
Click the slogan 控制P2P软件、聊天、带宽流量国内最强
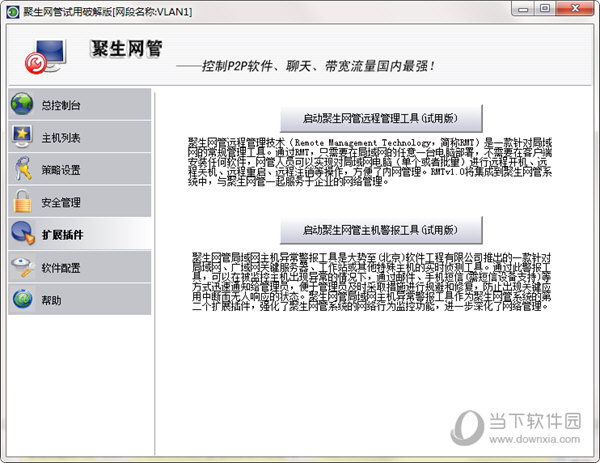tap(318, 66)
